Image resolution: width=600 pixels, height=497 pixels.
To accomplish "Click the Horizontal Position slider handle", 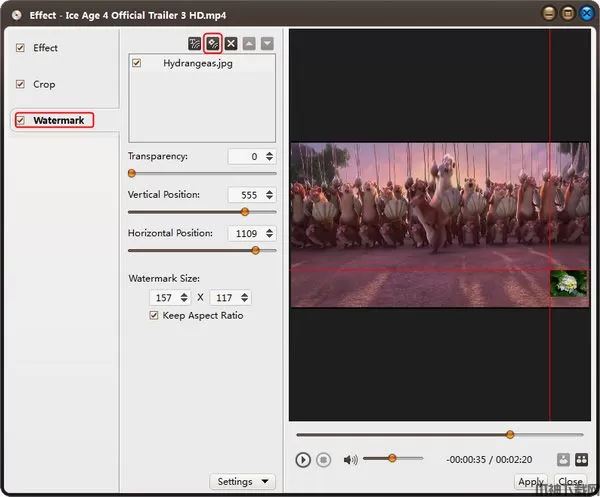I will (255, 250).
